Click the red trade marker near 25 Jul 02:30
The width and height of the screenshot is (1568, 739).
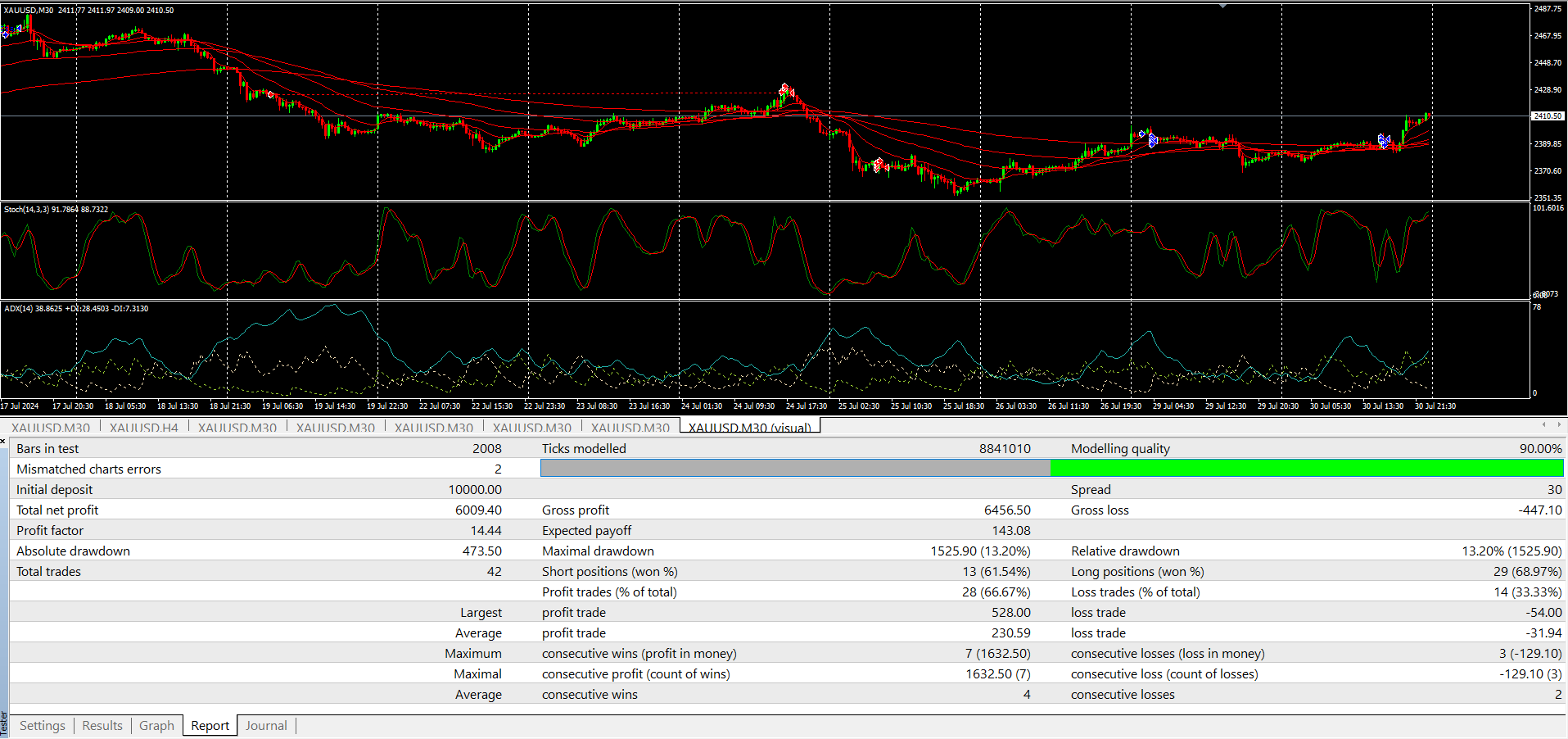tap(879, 165)
